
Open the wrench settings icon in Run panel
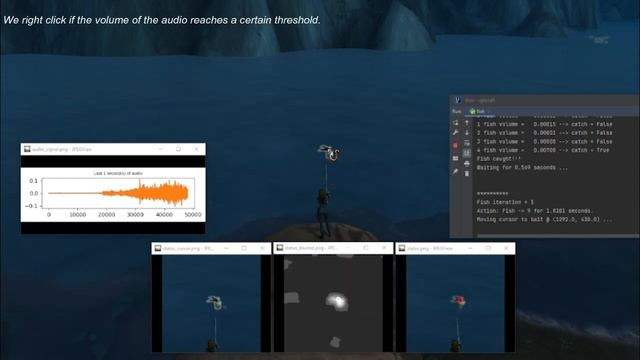[x=456, y=133]
